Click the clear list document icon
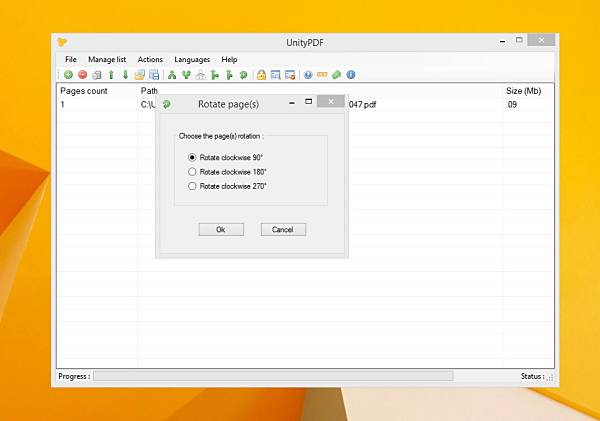 tap(97, 75)
